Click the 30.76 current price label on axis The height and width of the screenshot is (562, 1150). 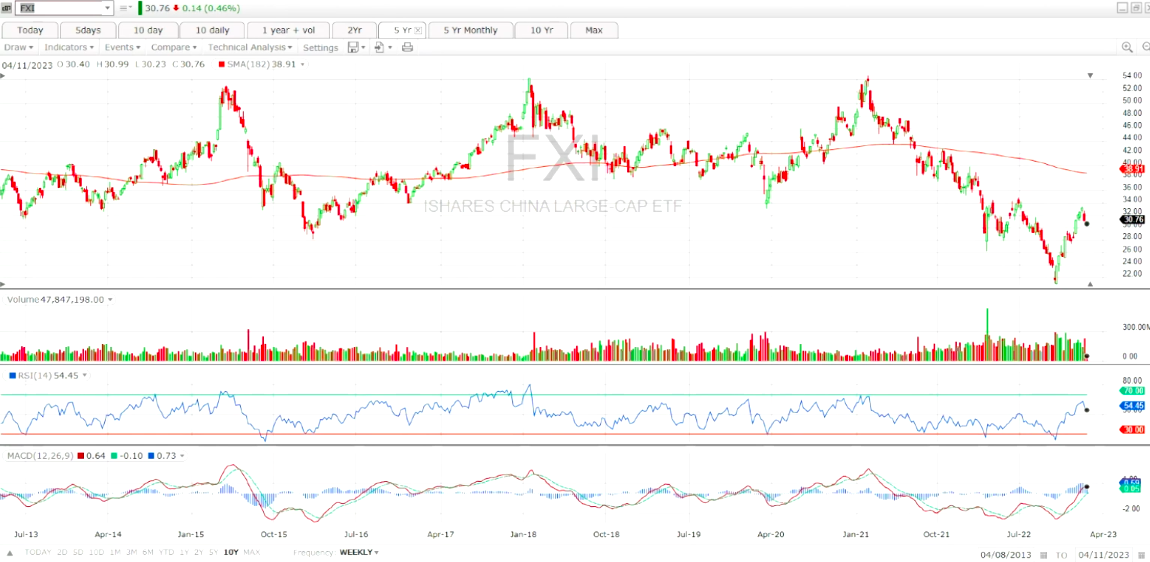(x=1133, y=219)
